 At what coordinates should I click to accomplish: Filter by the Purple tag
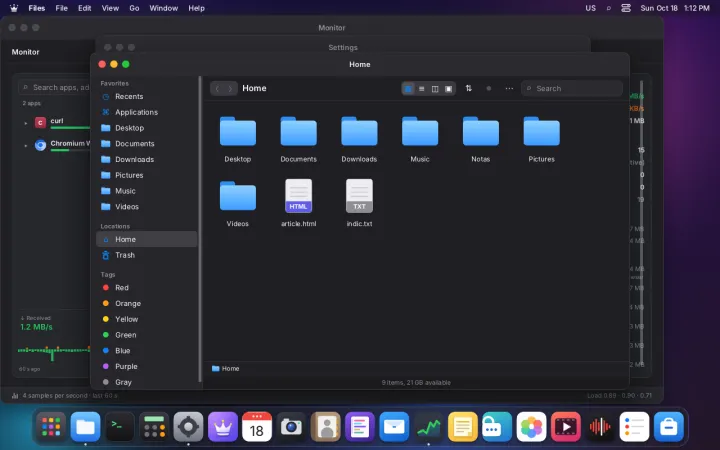point(146,366)
